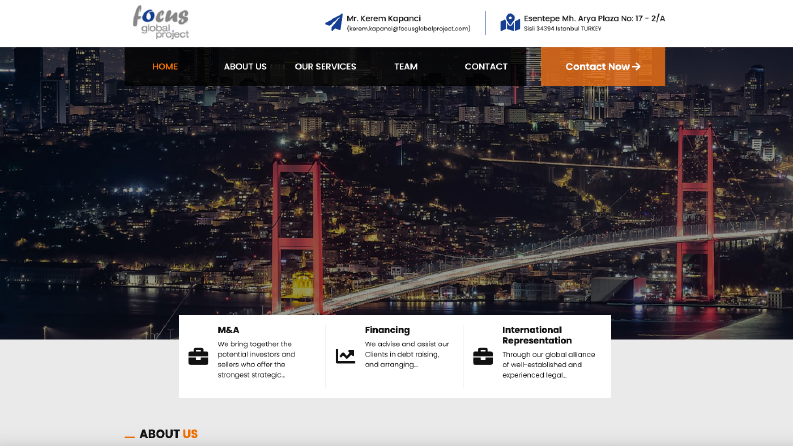The height and width of the screenshot is (446, 793).
Task: Click the Sisli 34394 Istanbul TURKEY text
Action: (x=562, y=29)
